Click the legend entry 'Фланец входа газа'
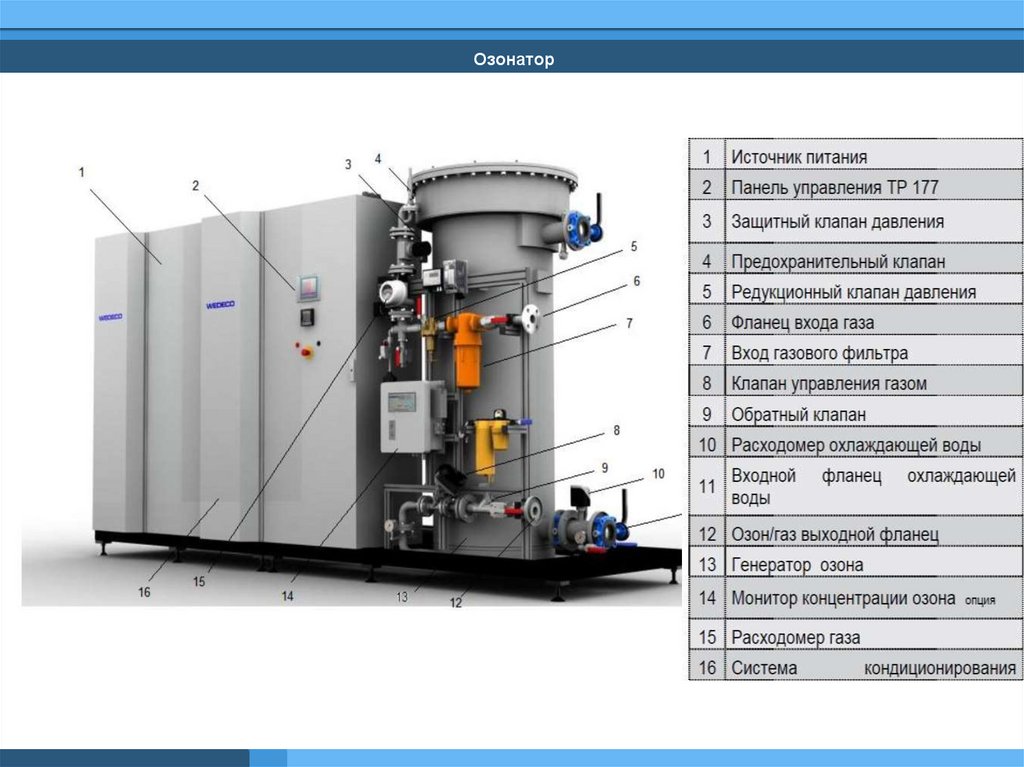1024x767 pixels. tap(802, 322)
